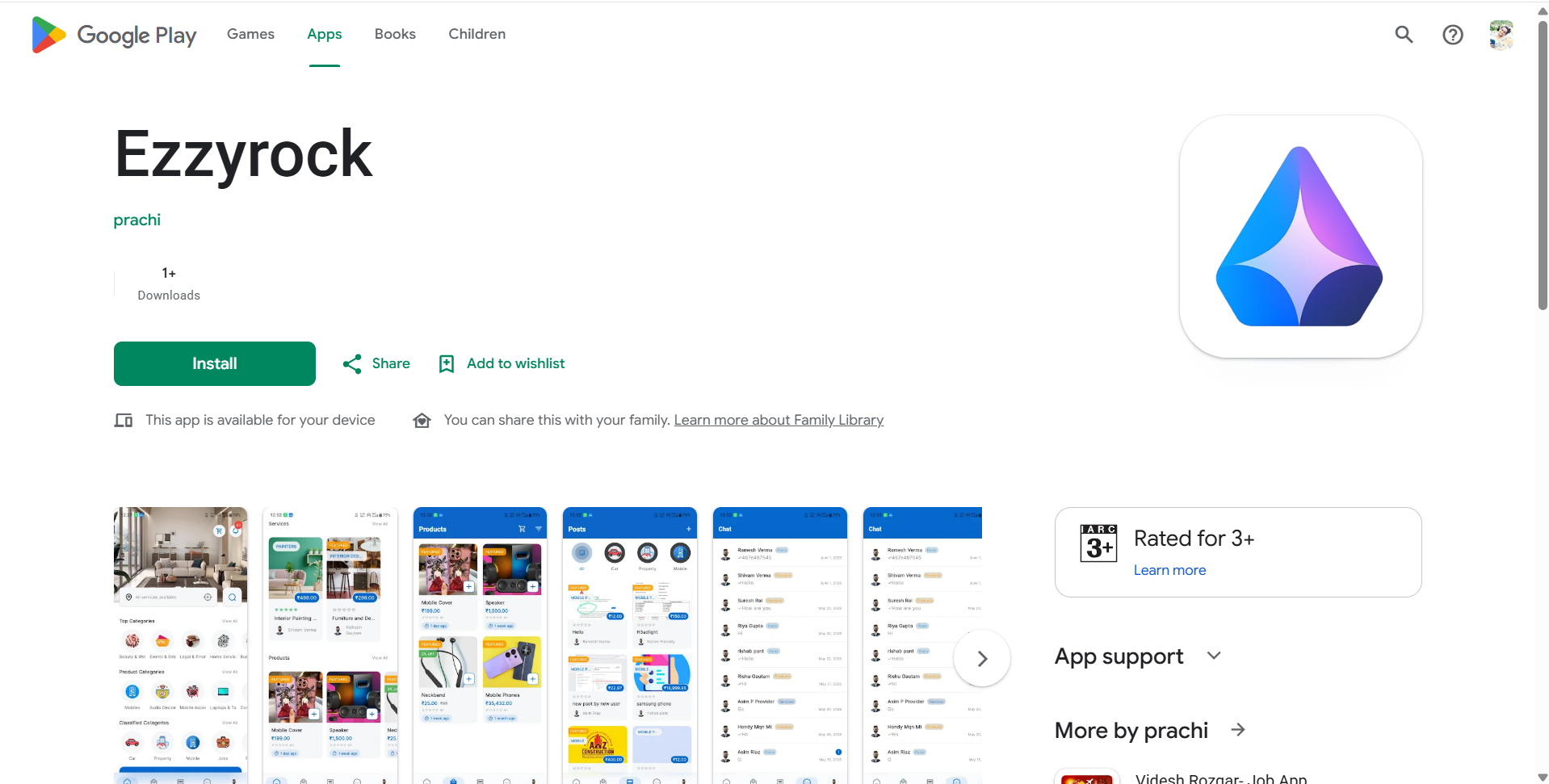Show next screenshots with the right chevron

(x=982, y=658)
